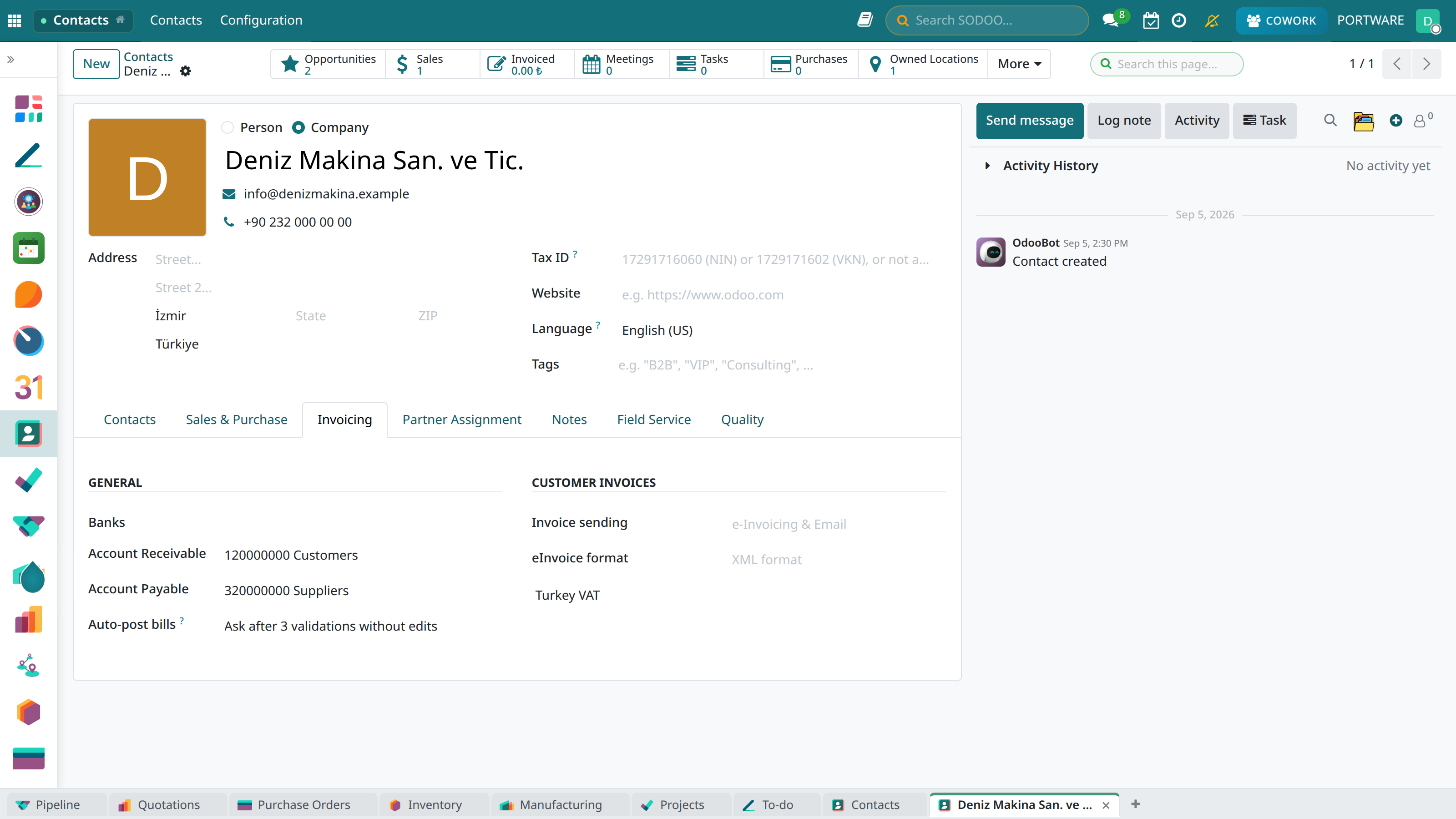Click the followers icon showing 0
Image resolution: width=1456 pixels, height=819 pixels.
point(1423,121)
